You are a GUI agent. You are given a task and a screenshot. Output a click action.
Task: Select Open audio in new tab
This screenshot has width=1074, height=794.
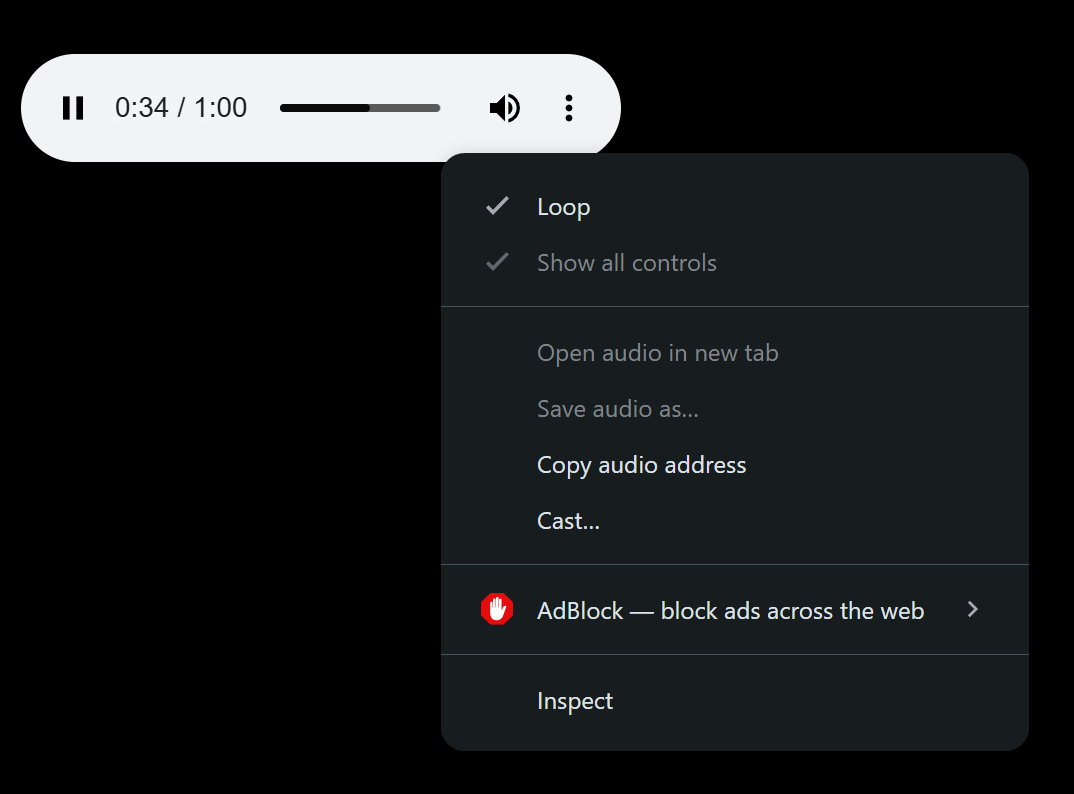click(657, 353)
